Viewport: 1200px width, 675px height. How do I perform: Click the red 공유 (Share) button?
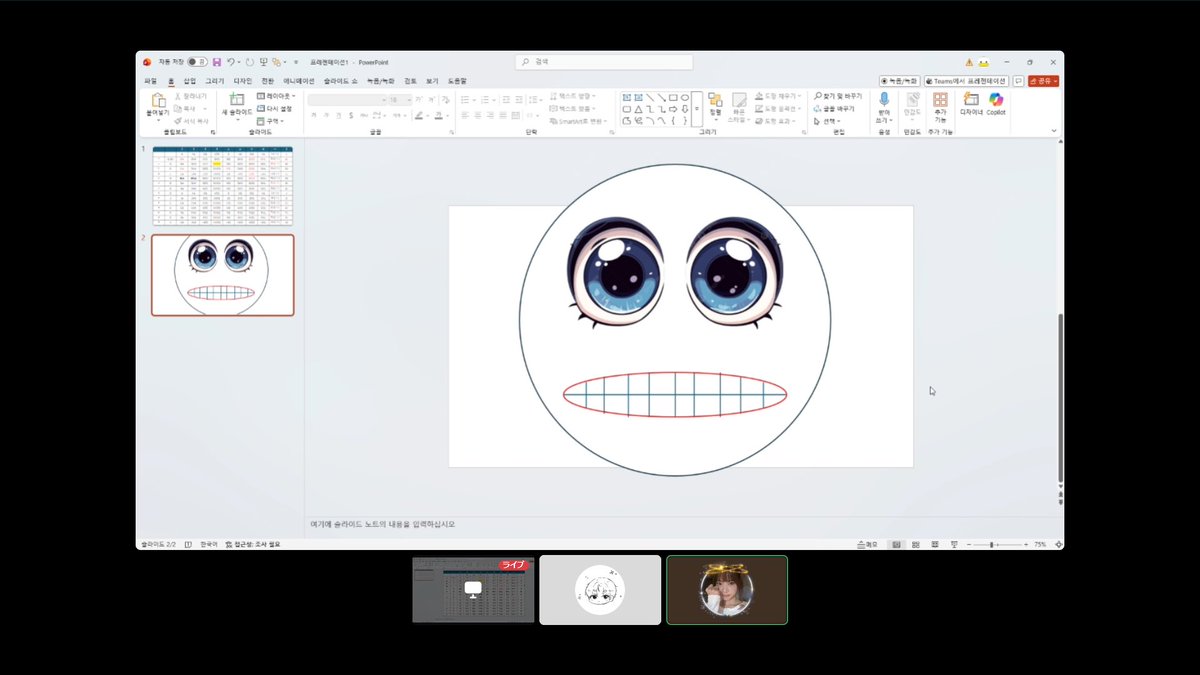tap(1043, 81)
